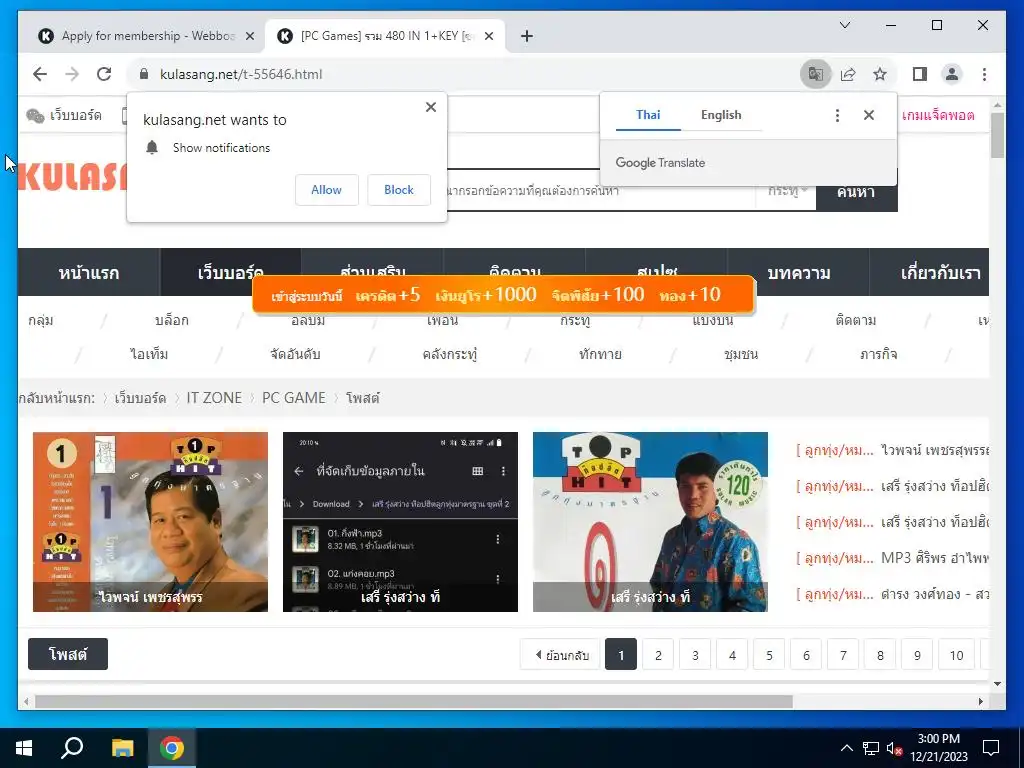Close the Google Translate popup
The image size is (1024, 768).
click(x=869, y=115)
